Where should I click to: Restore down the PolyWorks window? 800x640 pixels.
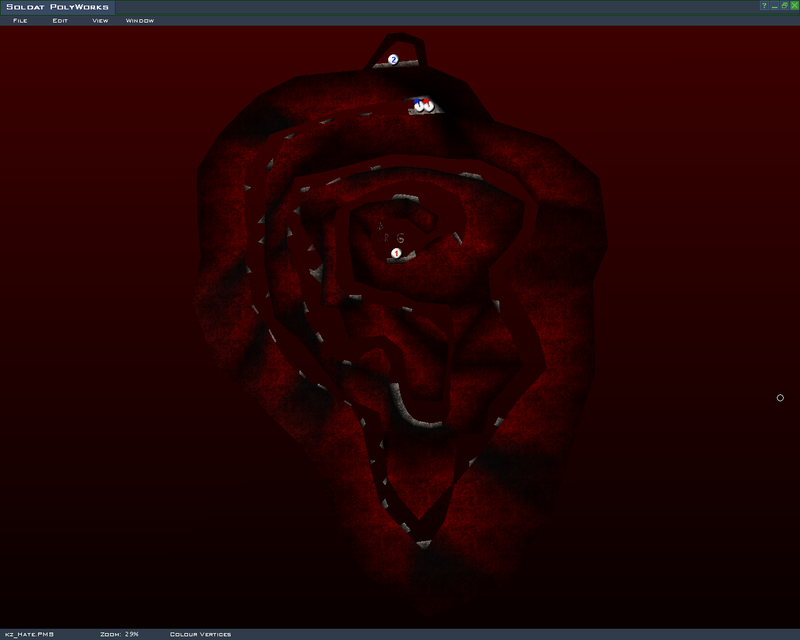[x=784, y=6]
